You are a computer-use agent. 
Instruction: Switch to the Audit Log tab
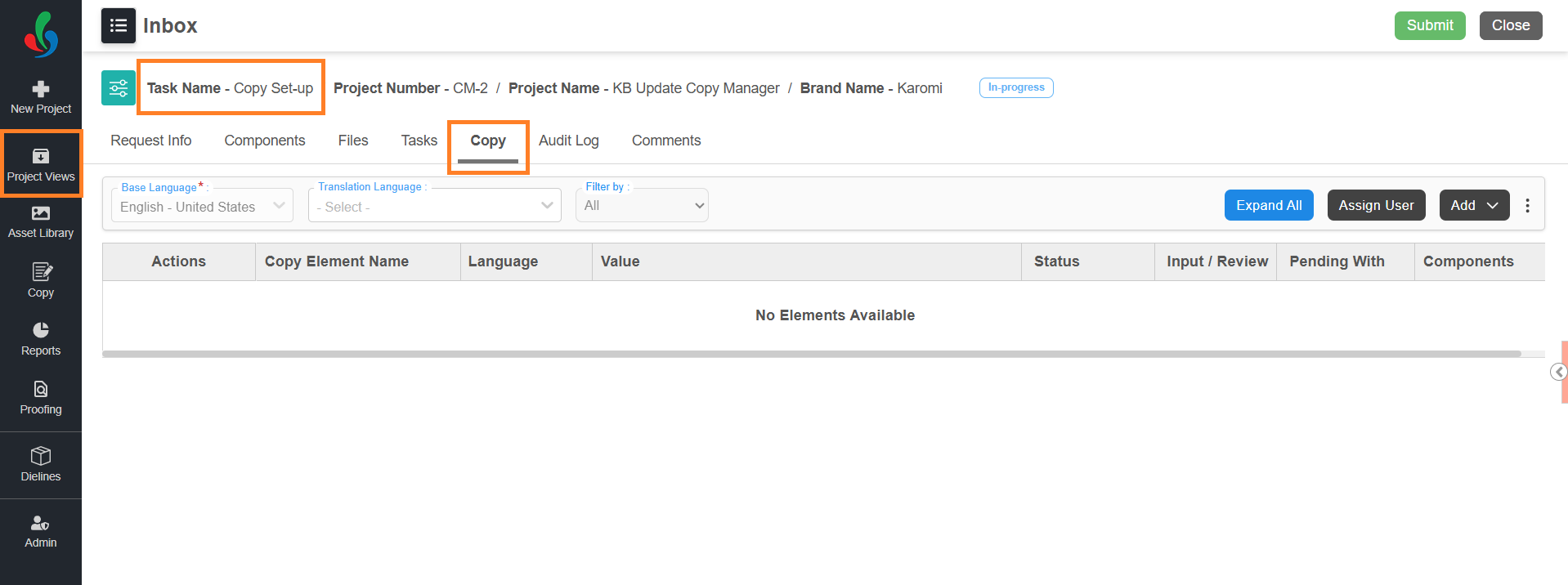pos(569,141)
